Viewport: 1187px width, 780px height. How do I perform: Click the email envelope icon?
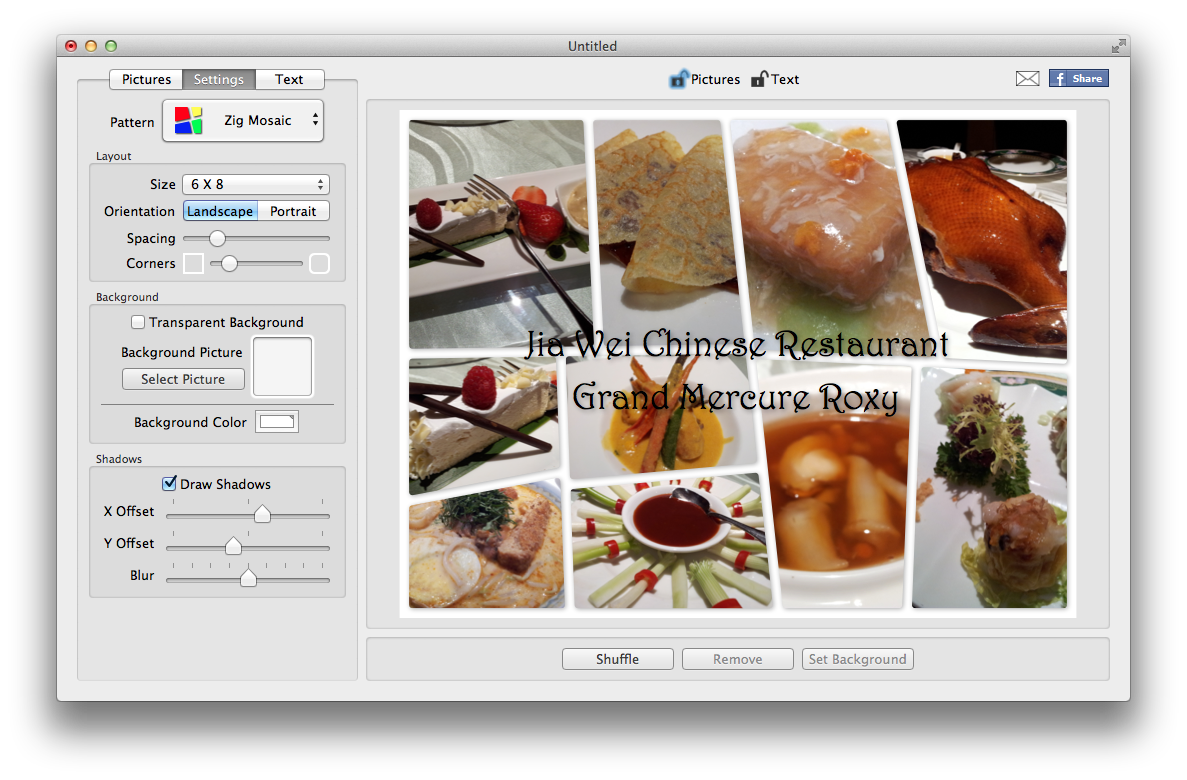point(1027,78)
